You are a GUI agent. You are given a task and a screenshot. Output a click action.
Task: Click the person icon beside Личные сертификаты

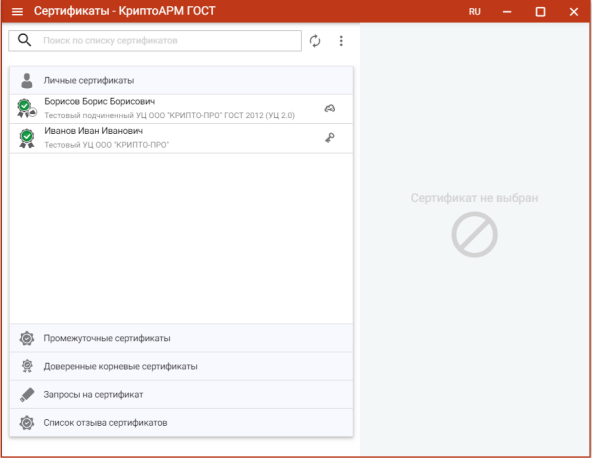(x=27, y=81)
